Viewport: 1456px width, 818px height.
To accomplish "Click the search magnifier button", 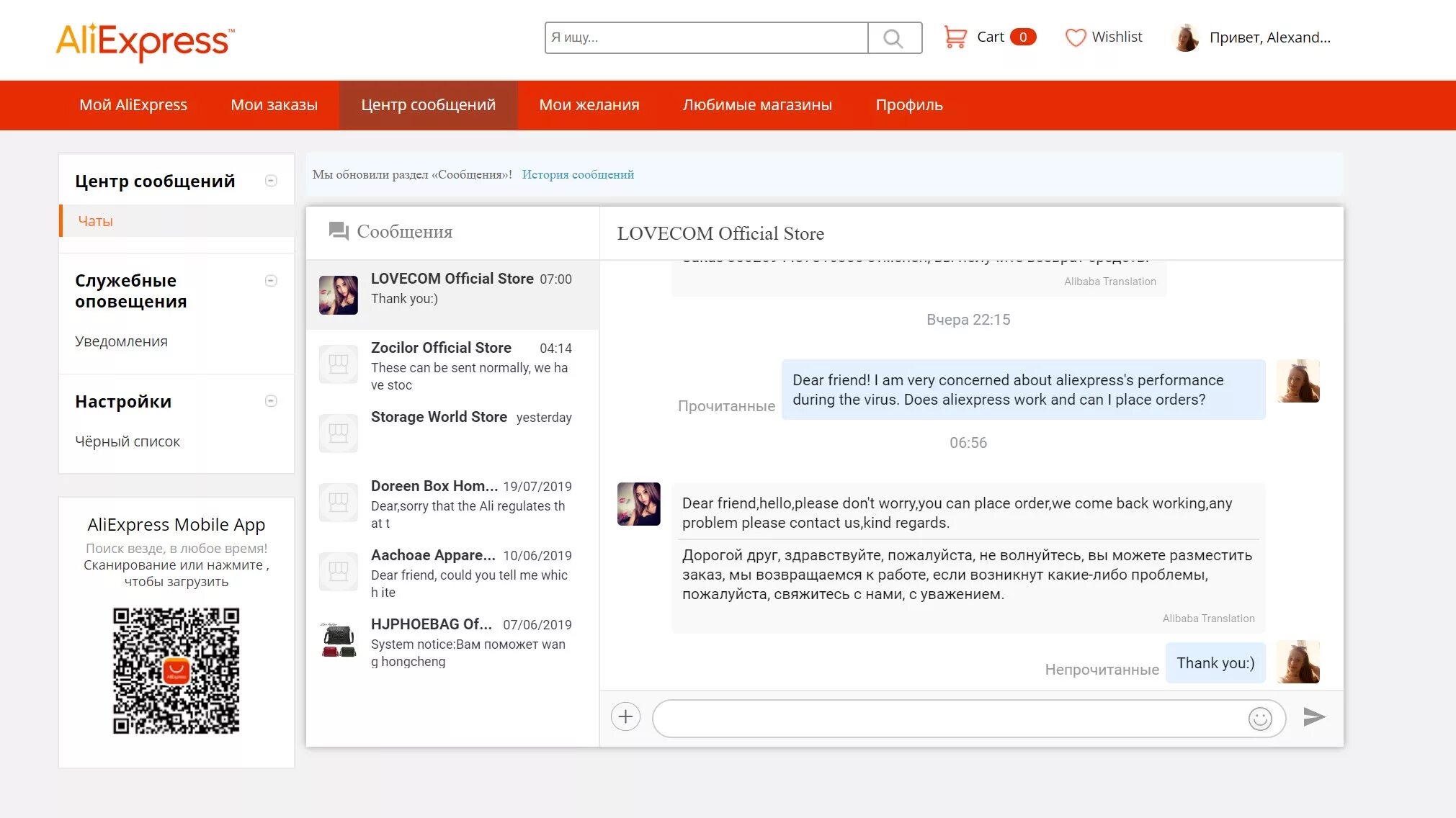I will [894, 38].
